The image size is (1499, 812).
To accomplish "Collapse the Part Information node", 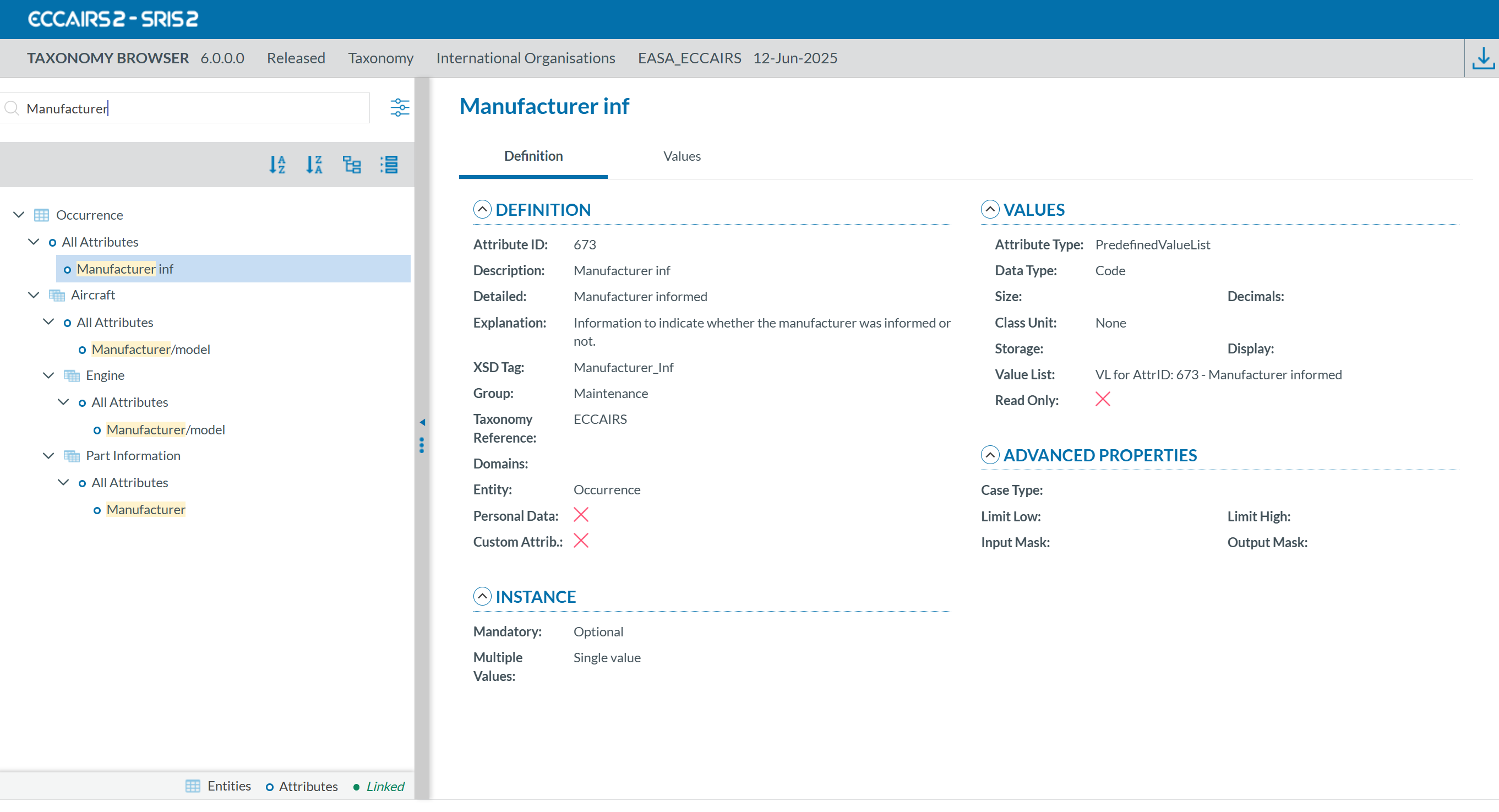I will [49, 456].
